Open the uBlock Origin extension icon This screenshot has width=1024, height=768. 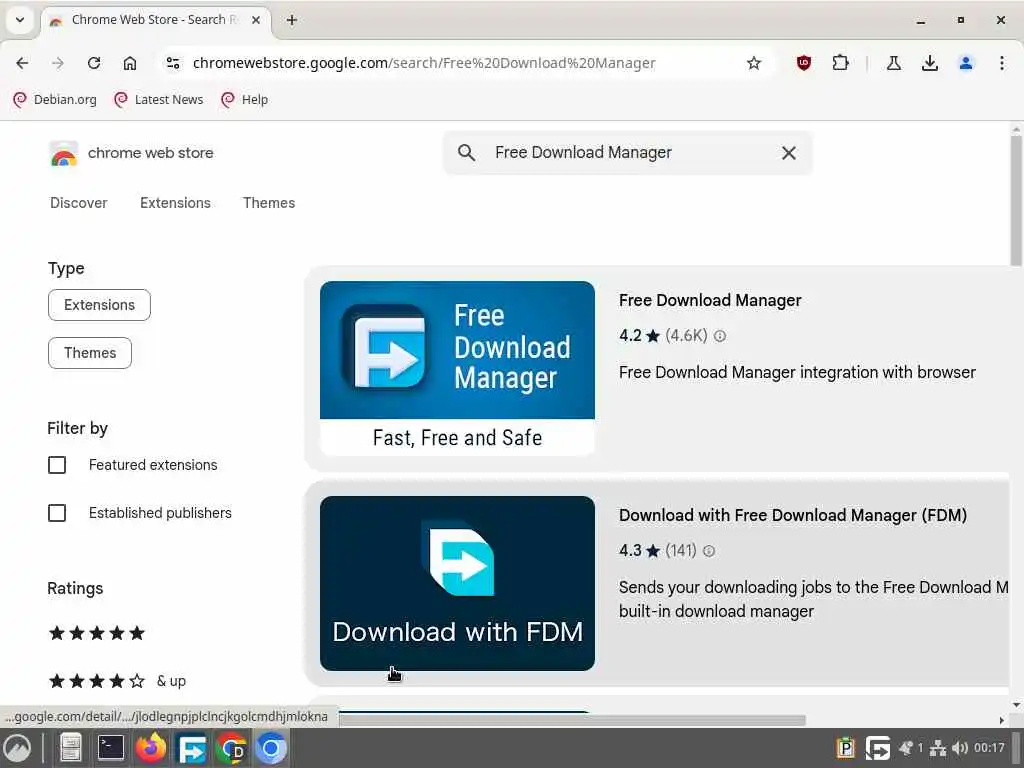pos(804,63)
